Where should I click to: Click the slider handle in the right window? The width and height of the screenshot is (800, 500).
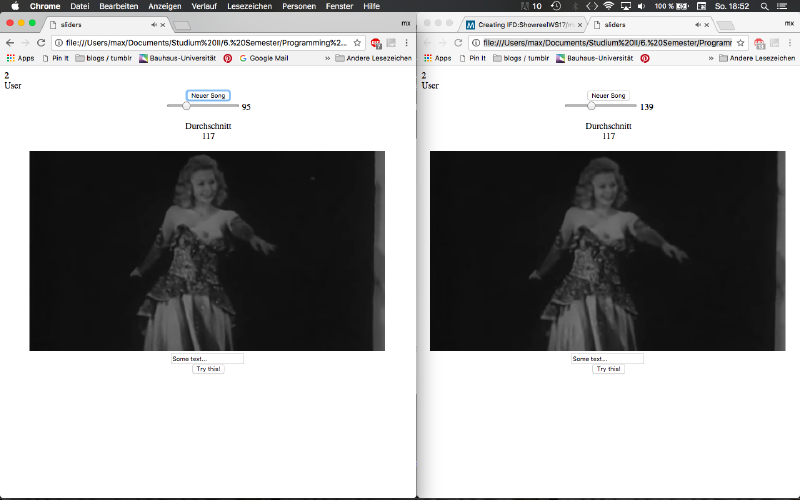coord(591,106)
